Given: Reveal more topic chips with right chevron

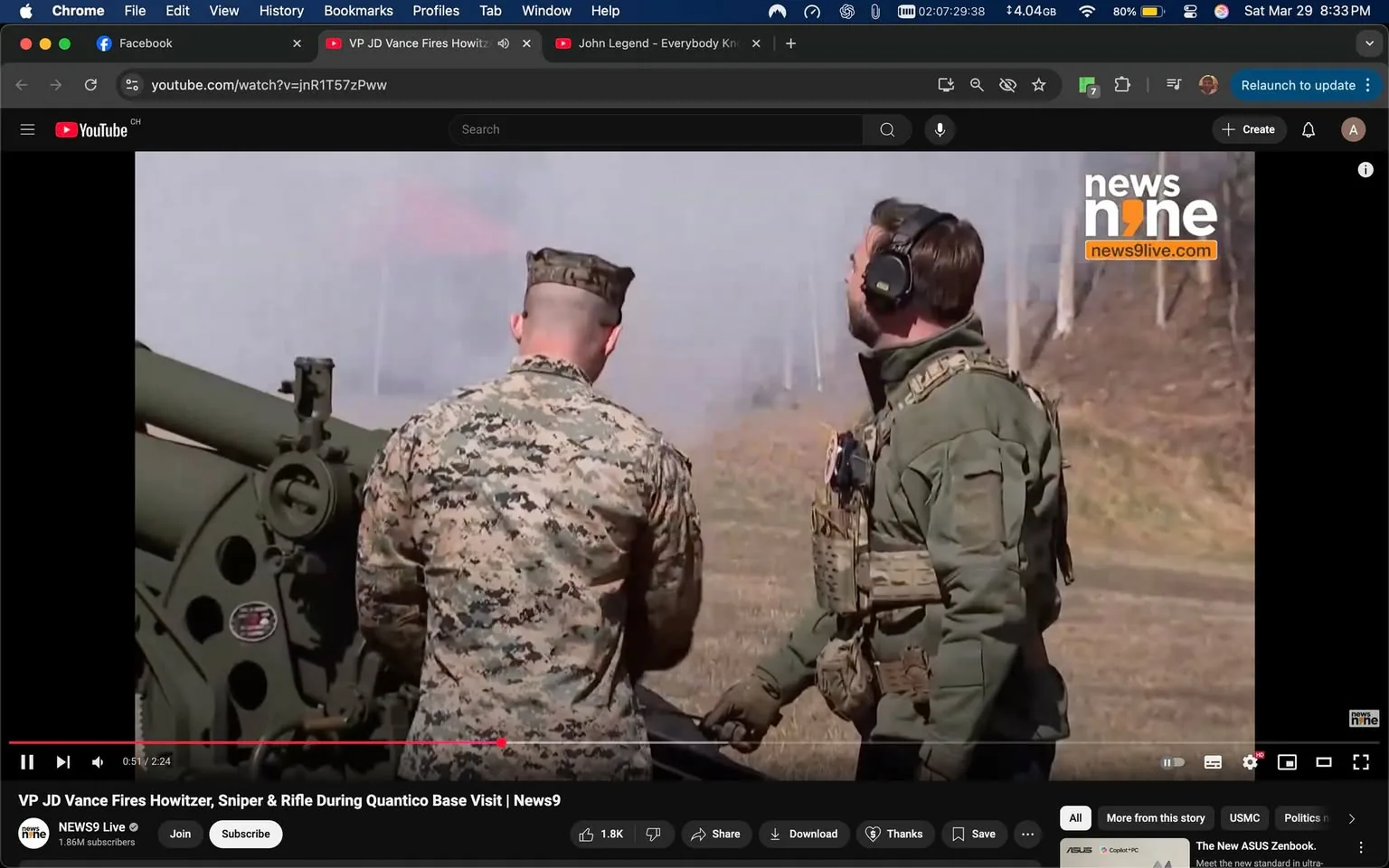Looking at the screenshot, I should [1352, 817].
